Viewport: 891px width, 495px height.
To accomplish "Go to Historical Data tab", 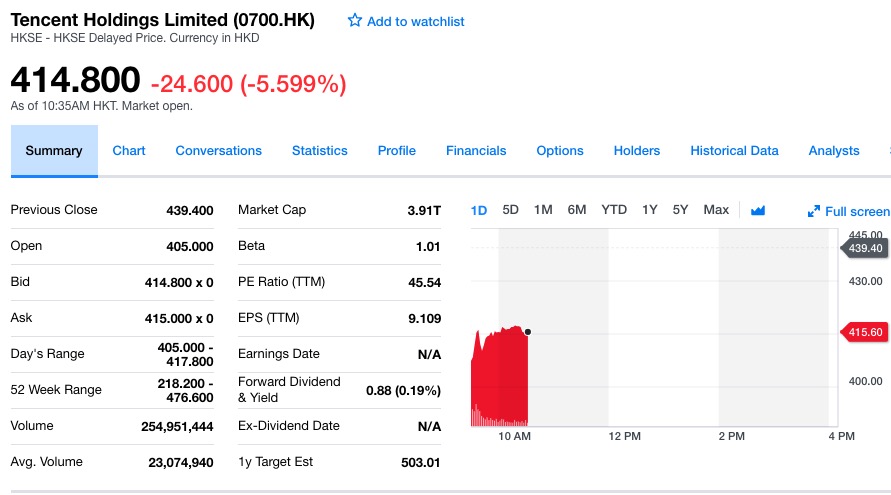I will coord(734,151).
